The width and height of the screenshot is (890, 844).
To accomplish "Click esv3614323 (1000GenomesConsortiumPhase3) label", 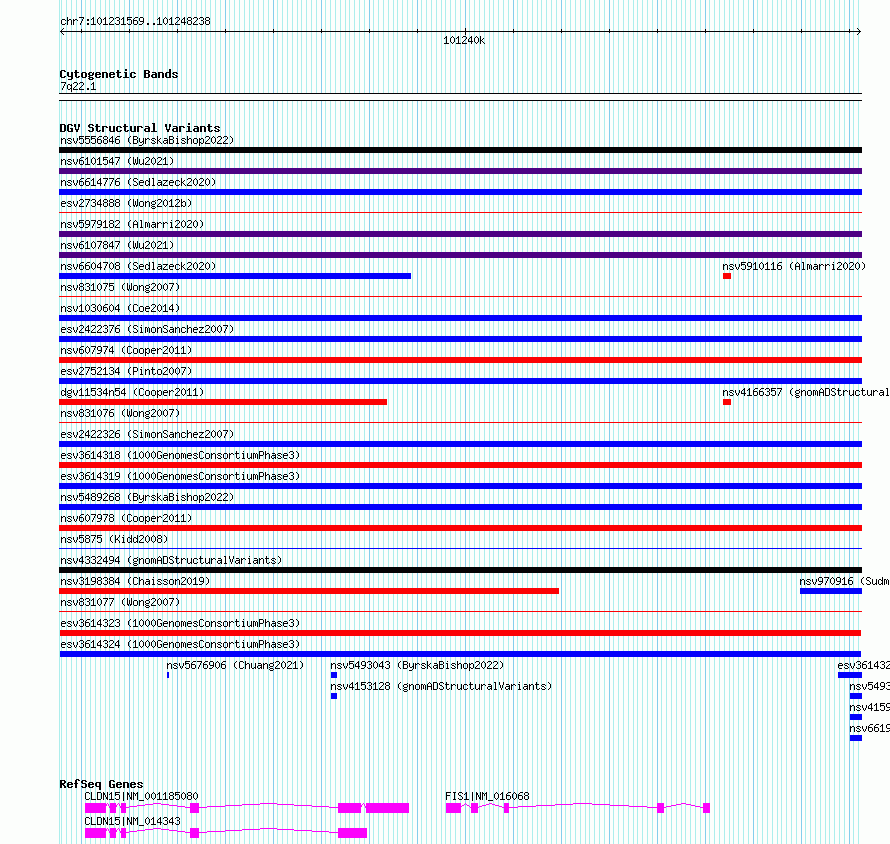I will click(180, 623).
